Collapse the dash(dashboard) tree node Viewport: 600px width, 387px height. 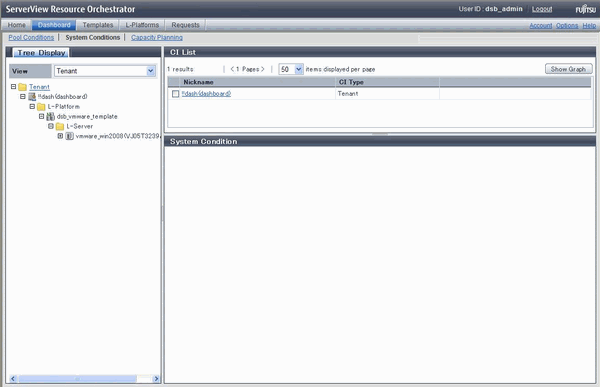point(23,96)
